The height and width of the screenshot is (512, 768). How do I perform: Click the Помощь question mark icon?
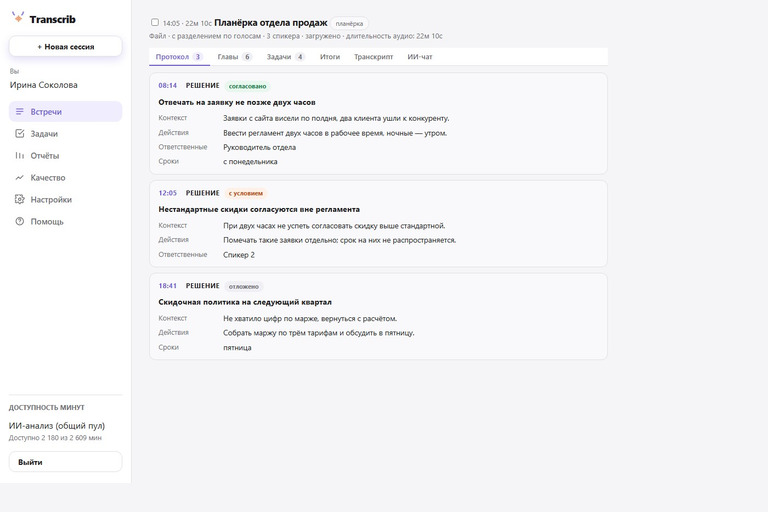point(20,221)
